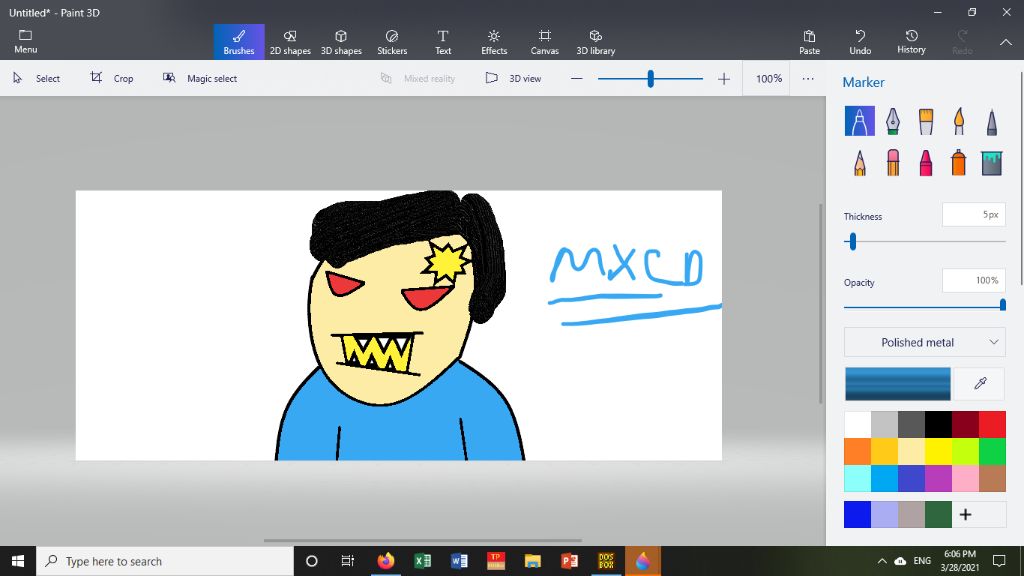Open Excel from the taskbar
This screenshot has width=1024, height=576.
click(x=423, y=561)
